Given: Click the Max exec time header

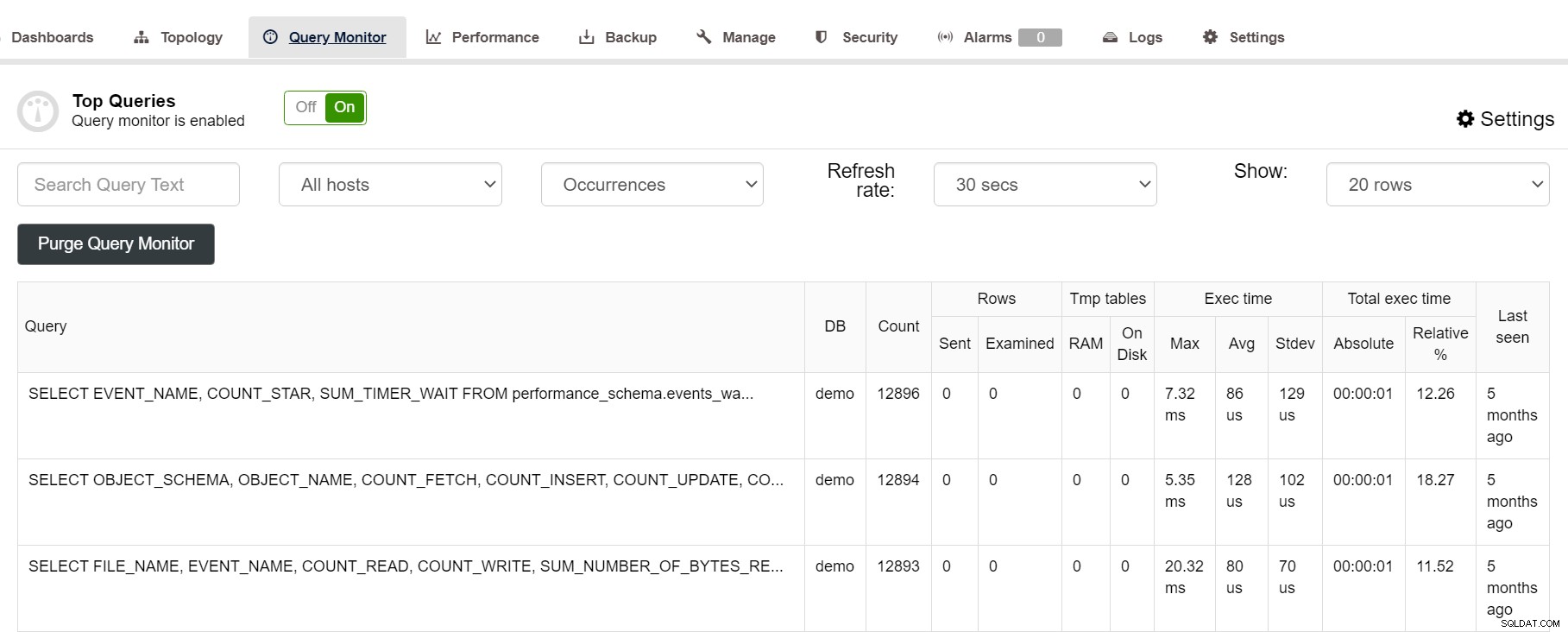Looking at the screenshot, I should [1185, 344].
